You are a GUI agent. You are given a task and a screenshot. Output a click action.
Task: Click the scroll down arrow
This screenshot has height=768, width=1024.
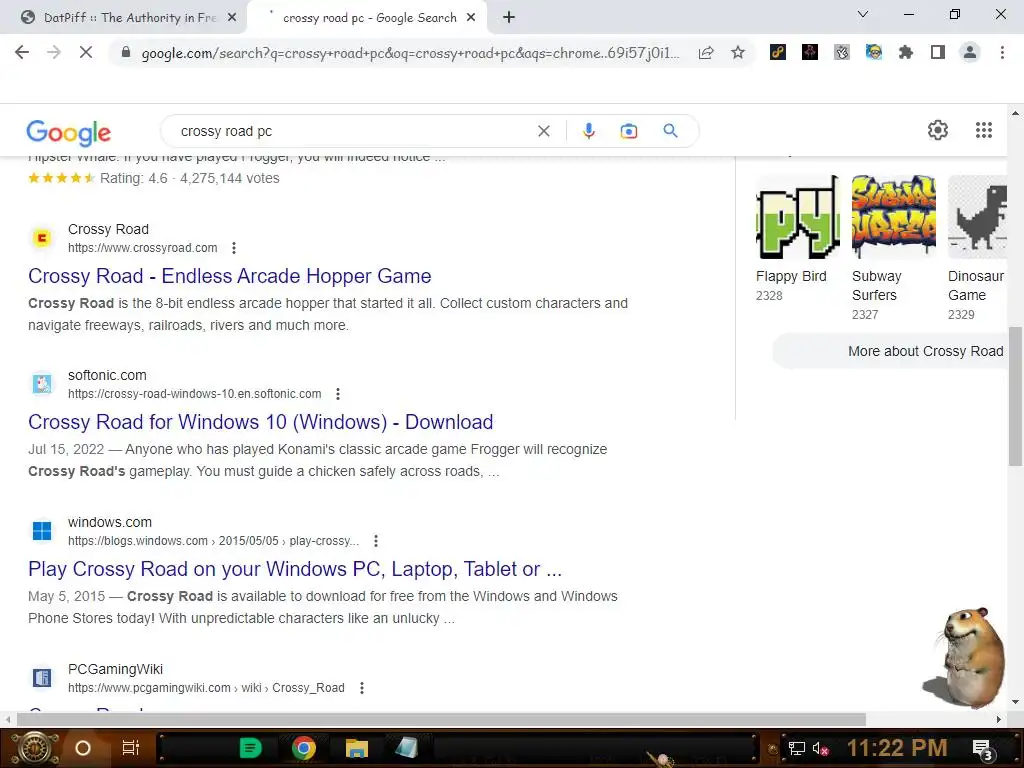coord(1015,702)
